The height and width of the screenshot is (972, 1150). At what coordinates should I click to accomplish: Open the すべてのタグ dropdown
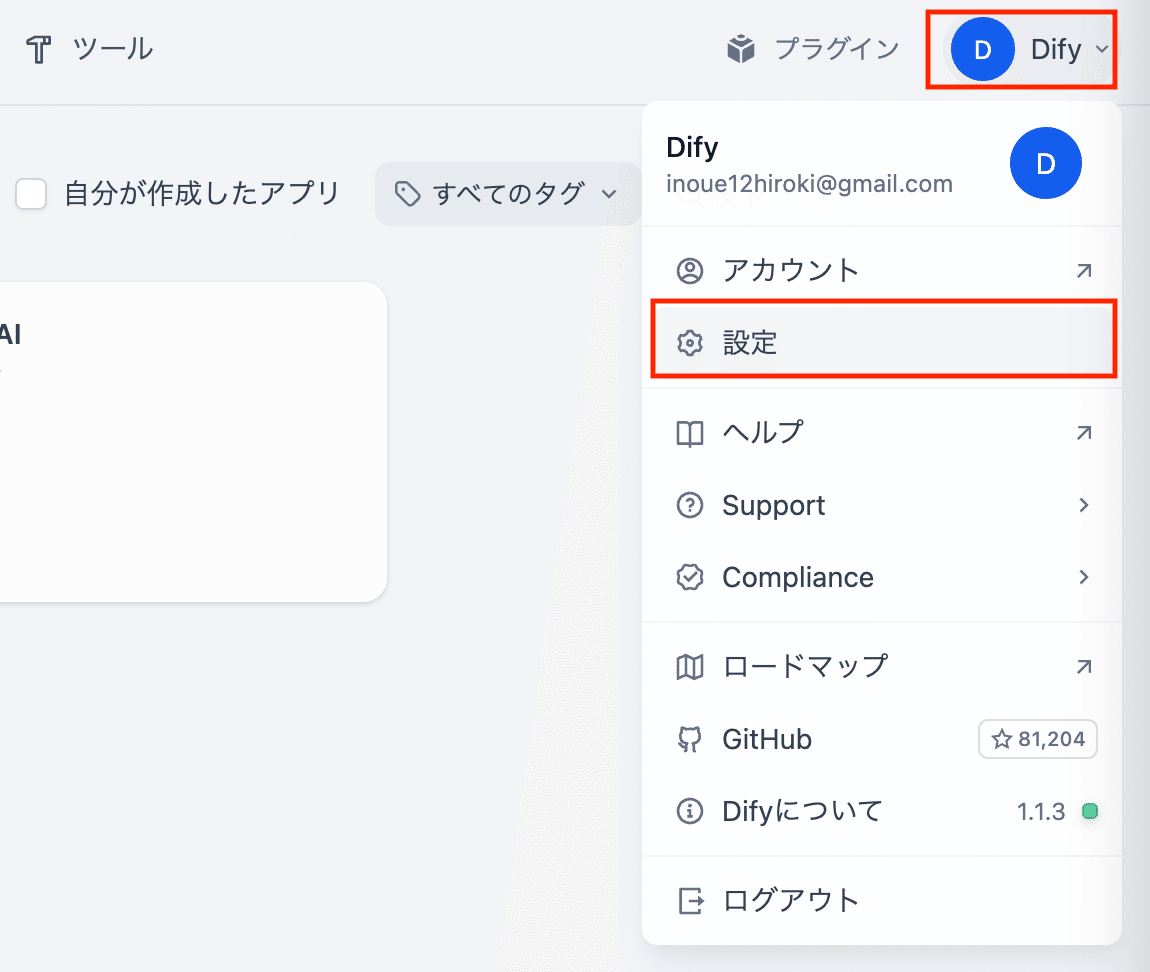507,194
